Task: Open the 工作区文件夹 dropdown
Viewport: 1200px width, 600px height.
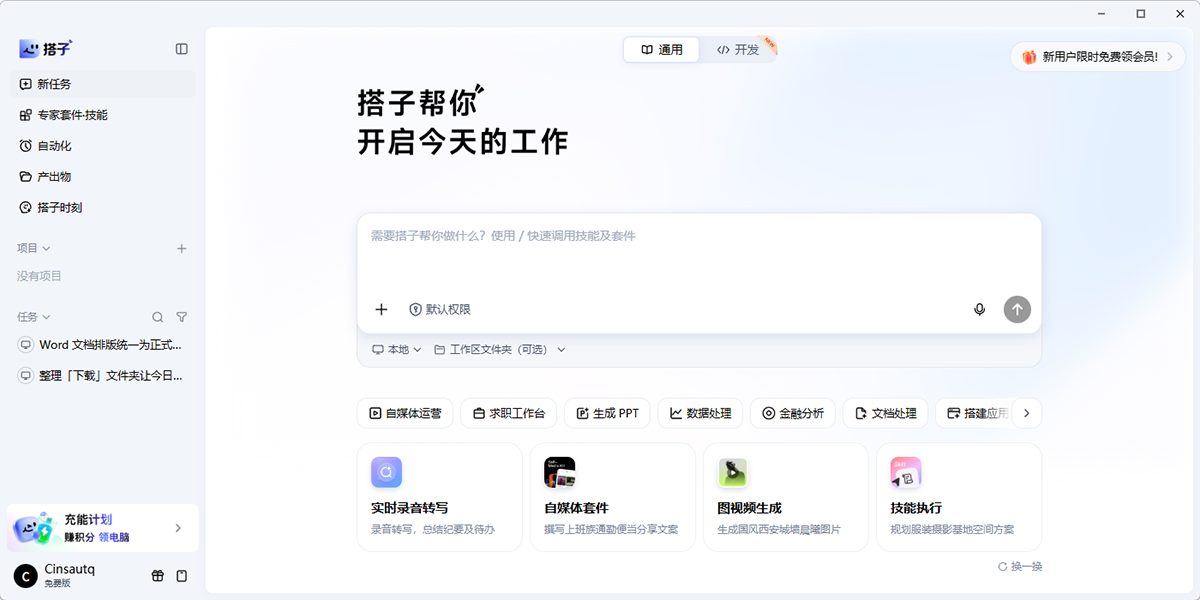Action: click(499, 350)
